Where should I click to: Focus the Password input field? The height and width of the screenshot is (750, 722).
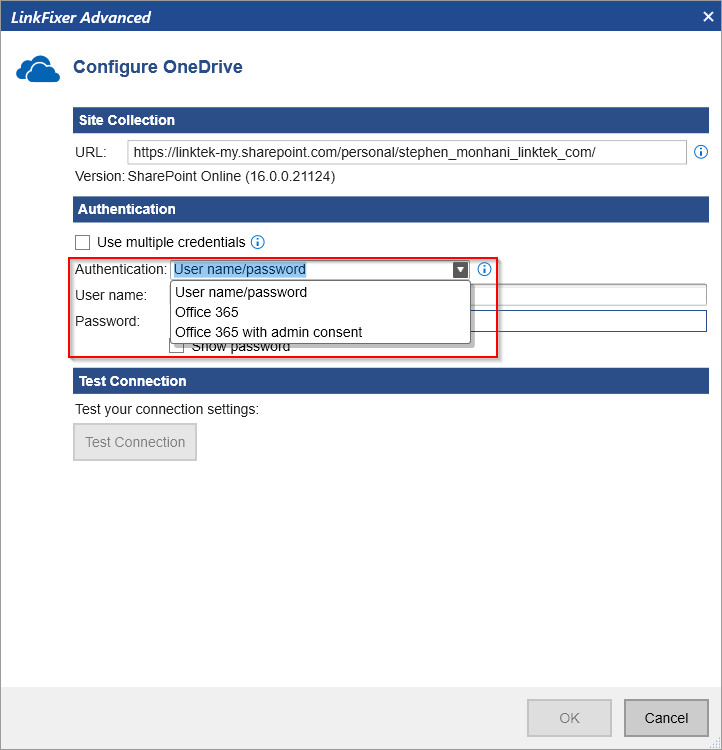pyautogui.click(x=588, y=321)
